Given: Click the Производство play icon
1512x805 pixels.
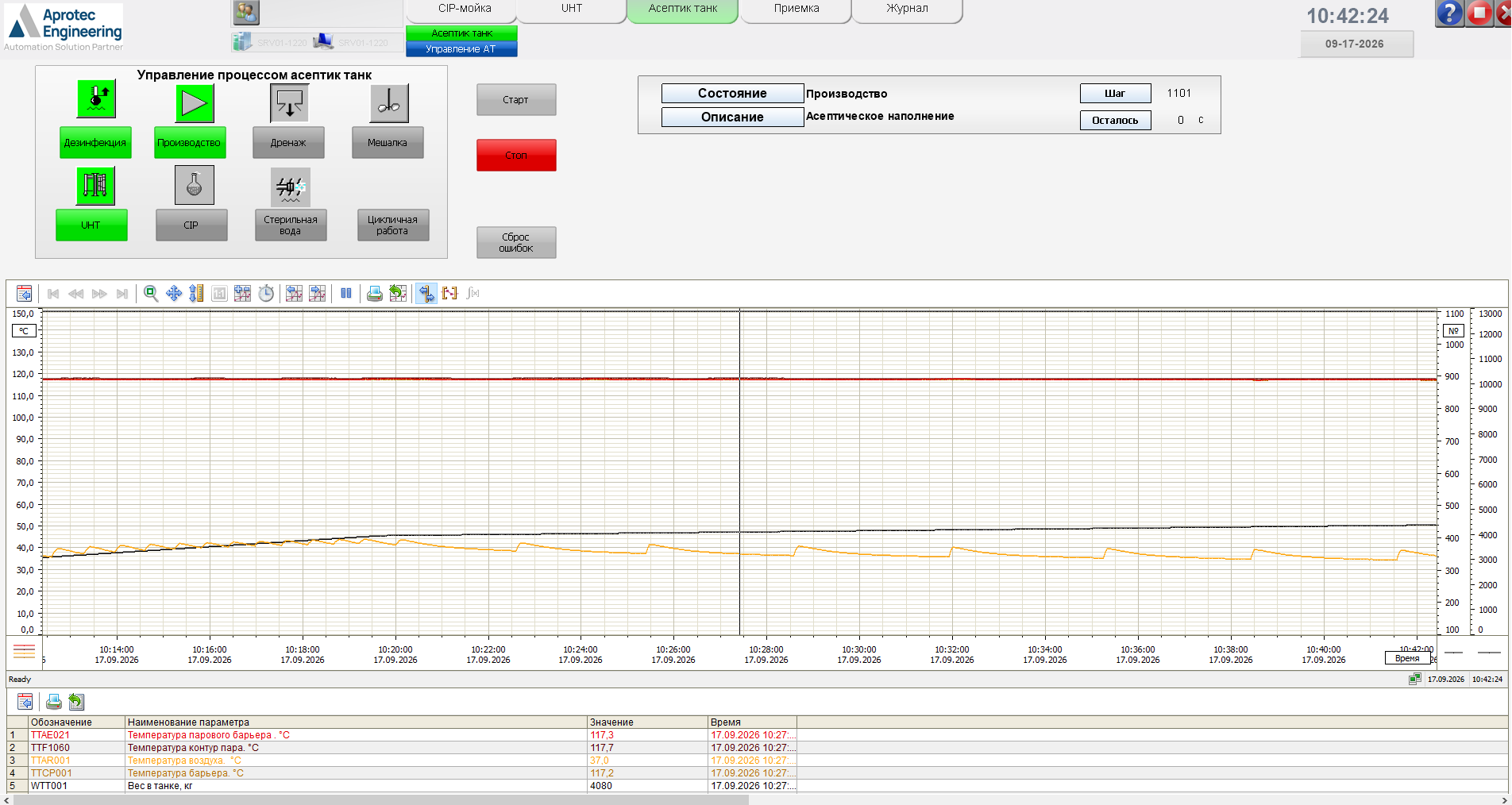Looking at the screenshot, I should click(195, 103).
